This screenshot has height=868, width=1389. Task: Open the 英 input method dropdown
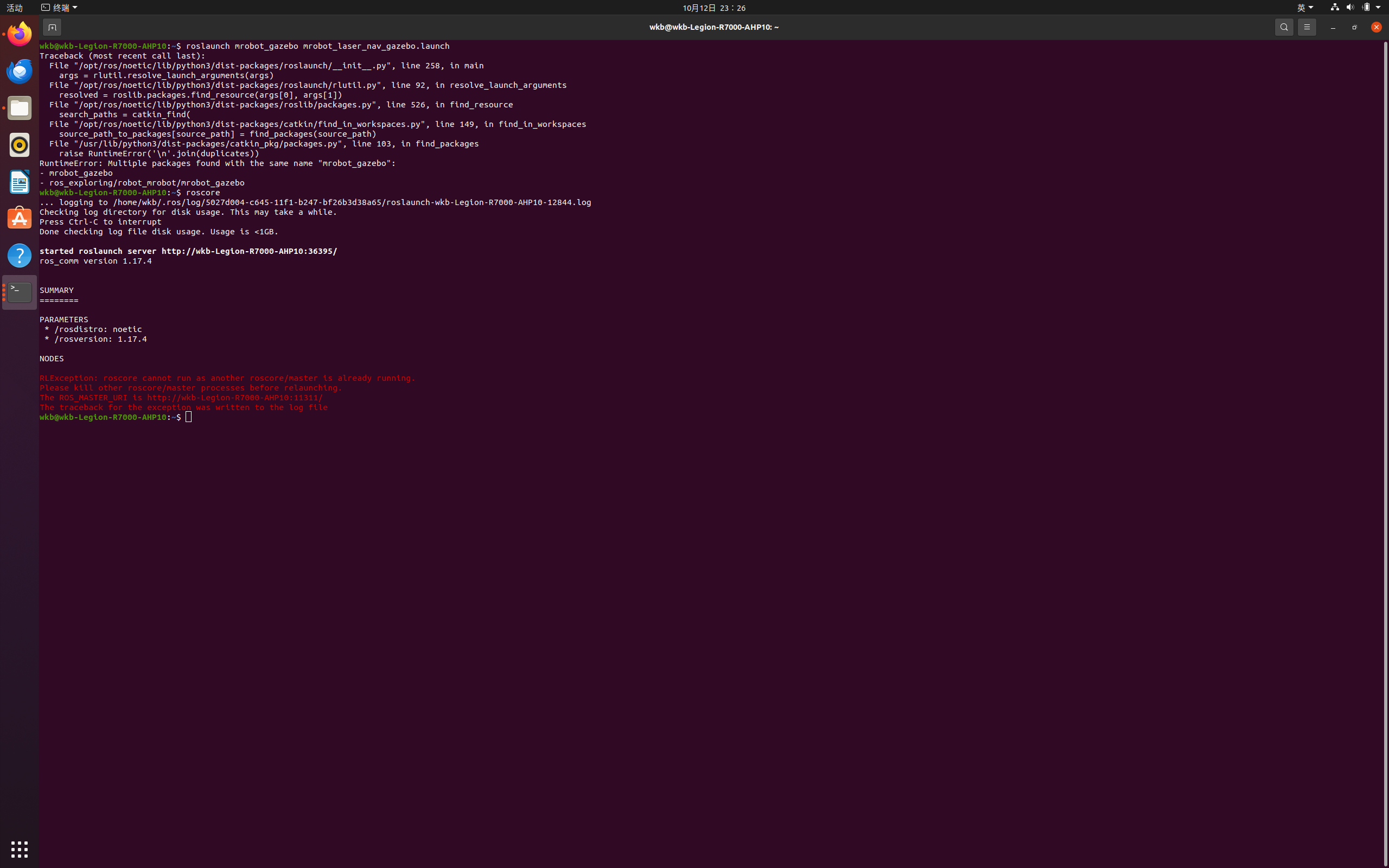tap(1304, 8)
